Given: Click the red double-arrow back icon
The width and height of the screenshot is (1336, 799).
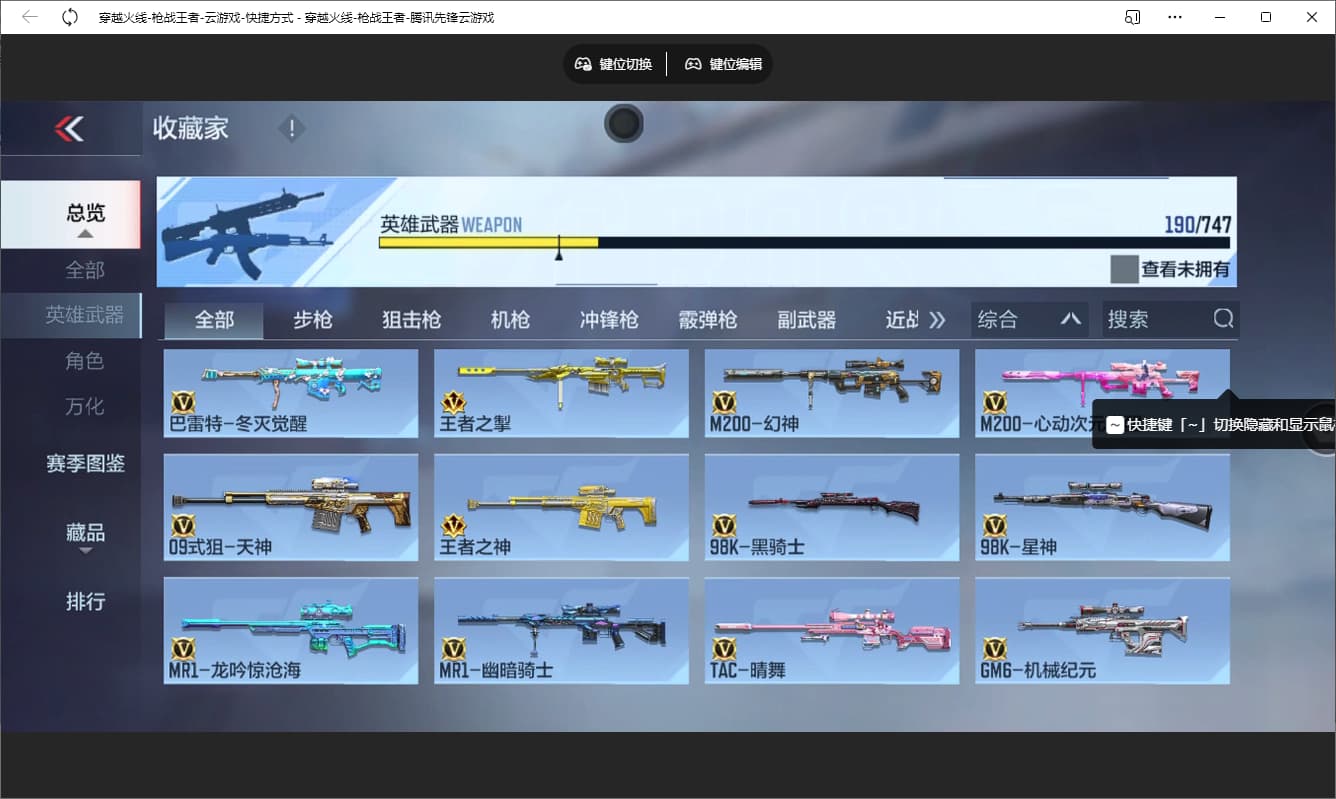Looking at the screenshot, I should click(69, 128).
